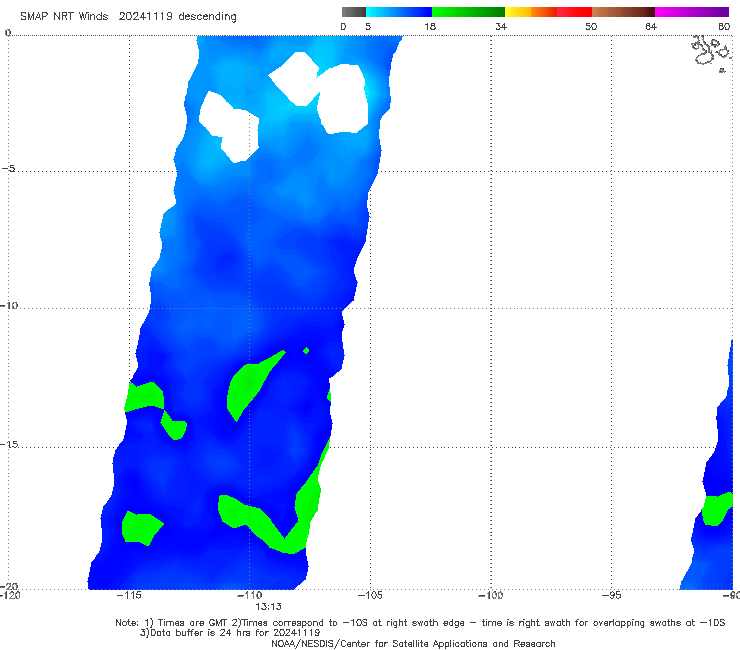The image size is (740, 650).
Task: Click the '3)Data buffer is 24 hrs' note line
Action: pyautogui.click(x=230, y=633)
